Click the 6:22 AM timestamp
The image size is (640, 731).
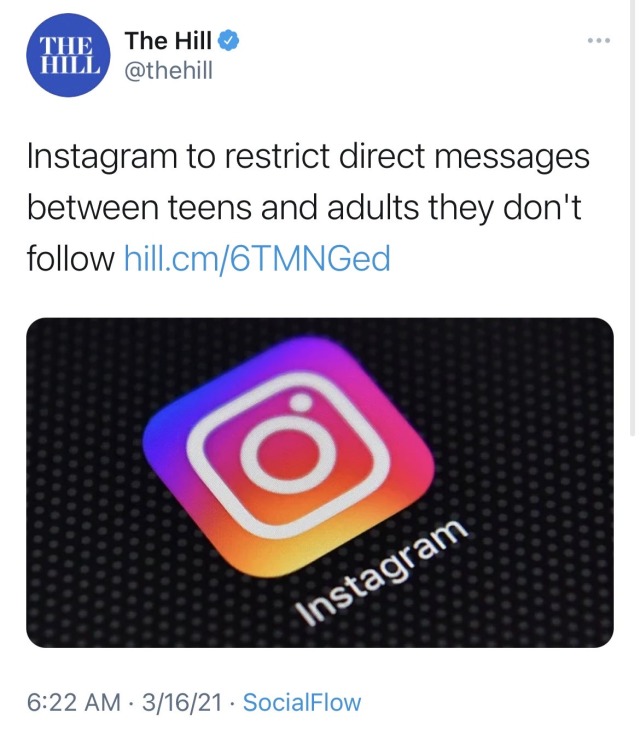73,702
